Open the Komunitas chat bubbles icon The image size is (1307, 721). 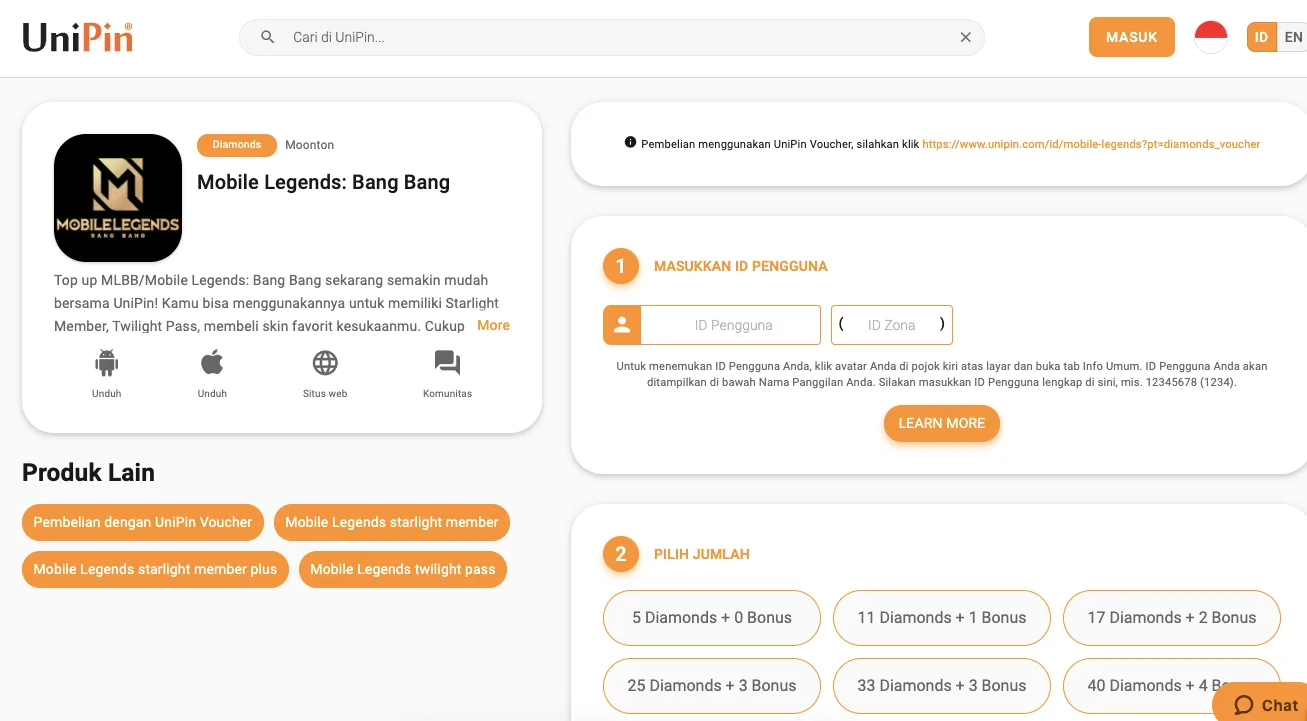[447, 362]
